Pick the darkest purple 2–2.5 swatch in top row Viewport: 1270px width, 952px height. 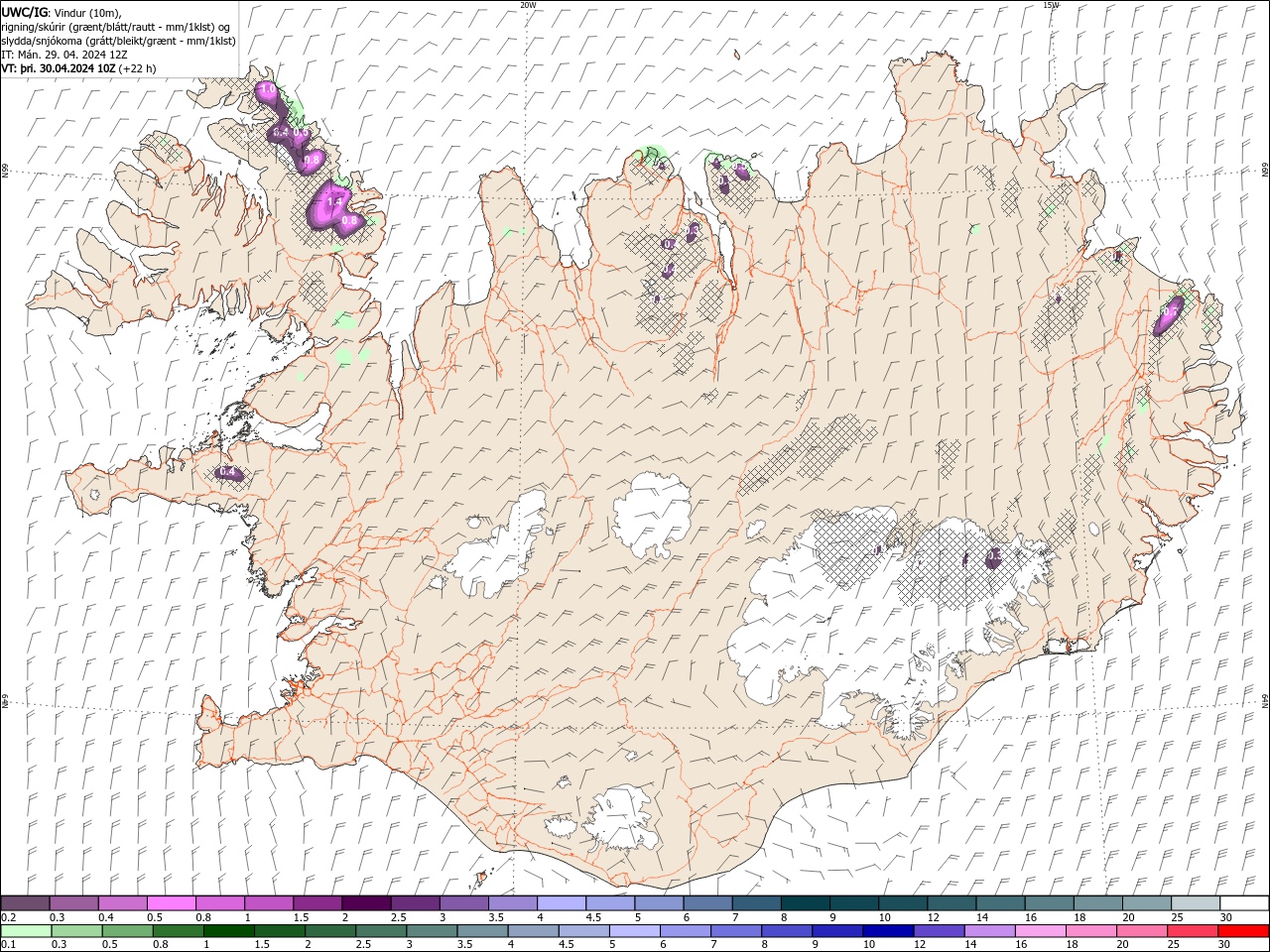point(366,903)
